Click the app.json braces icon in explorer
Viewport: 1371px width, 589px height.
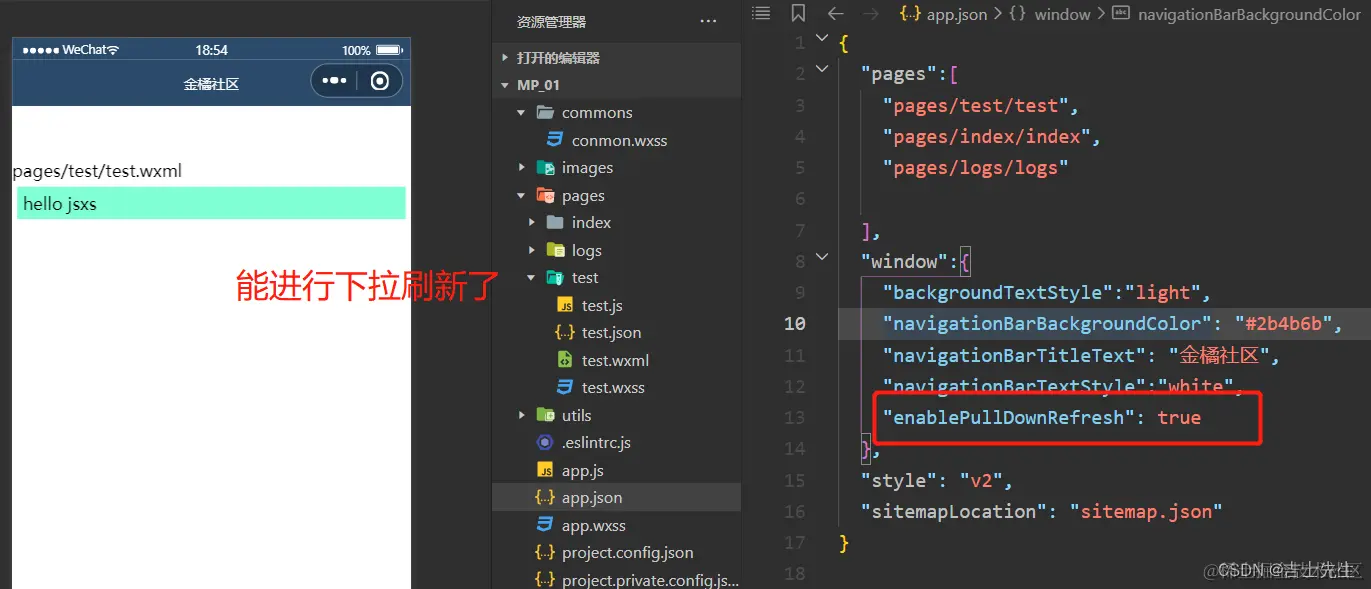point(545,497)
